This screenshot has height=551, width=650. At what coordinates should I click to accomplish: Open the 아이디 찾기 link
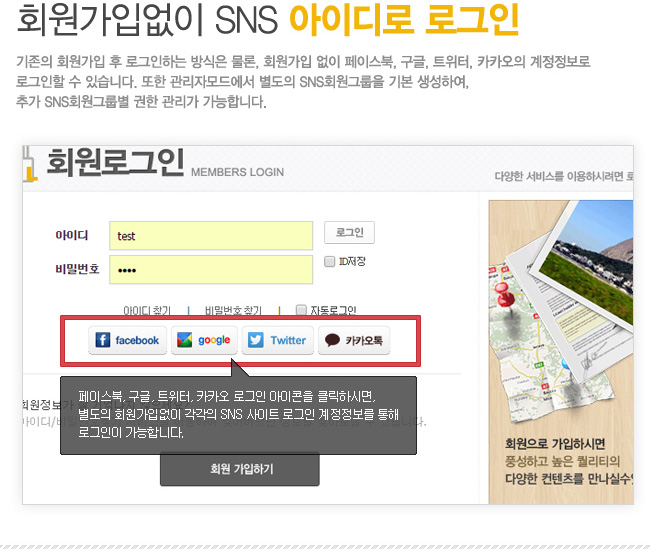[x=147, y=311]
